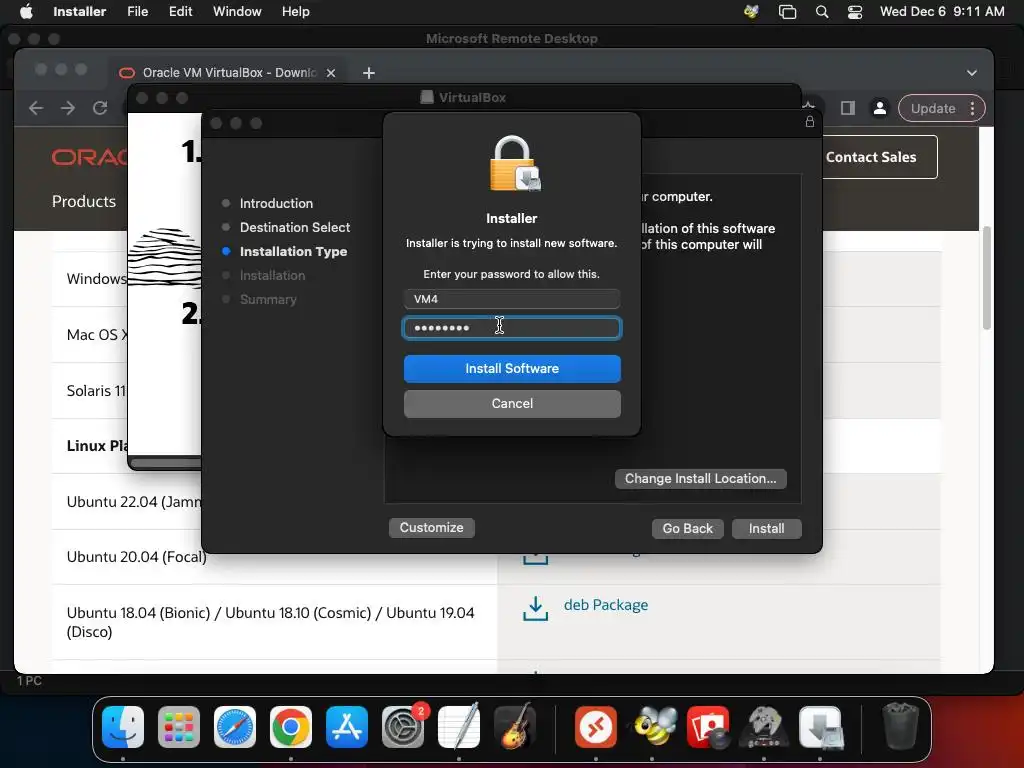Go forward in the Chrome browser
The height and width of the screenshot is (768, 1024).
(x=68, y=108)
